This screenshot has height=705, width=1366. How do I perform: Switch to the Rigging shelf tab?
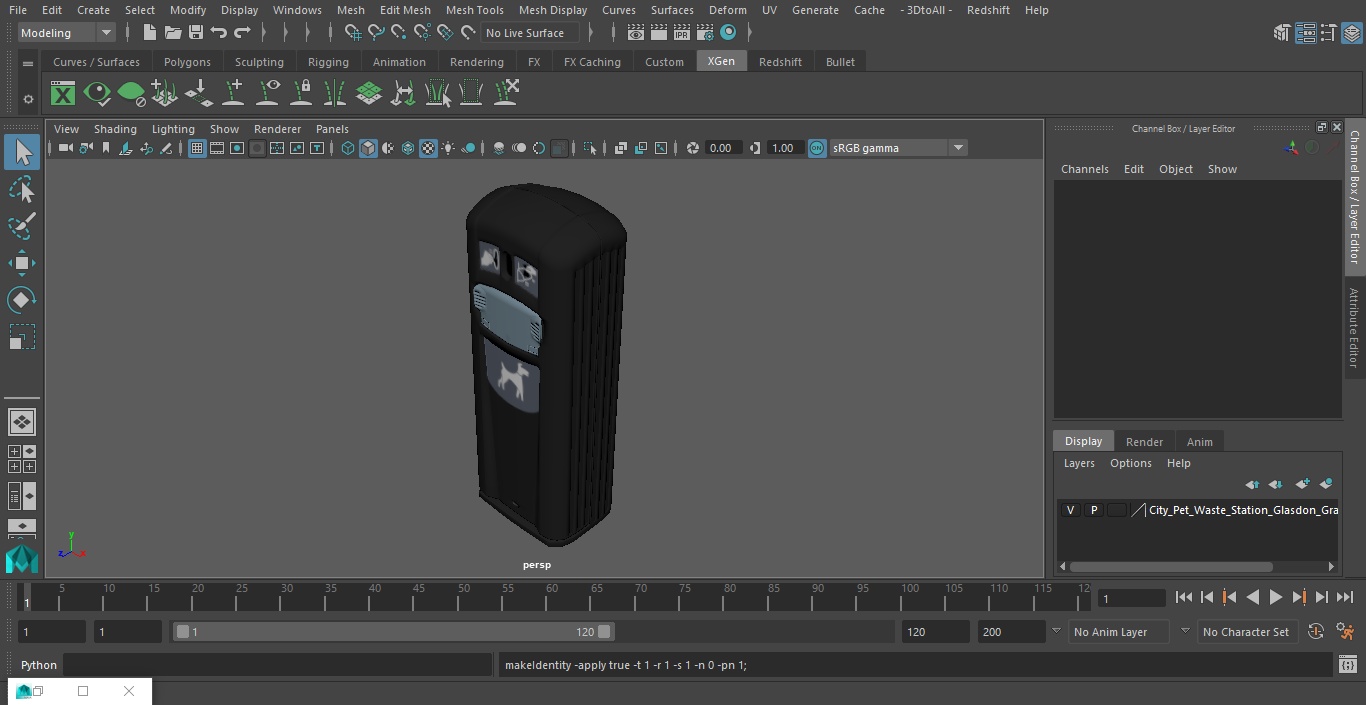coord(328,62)
